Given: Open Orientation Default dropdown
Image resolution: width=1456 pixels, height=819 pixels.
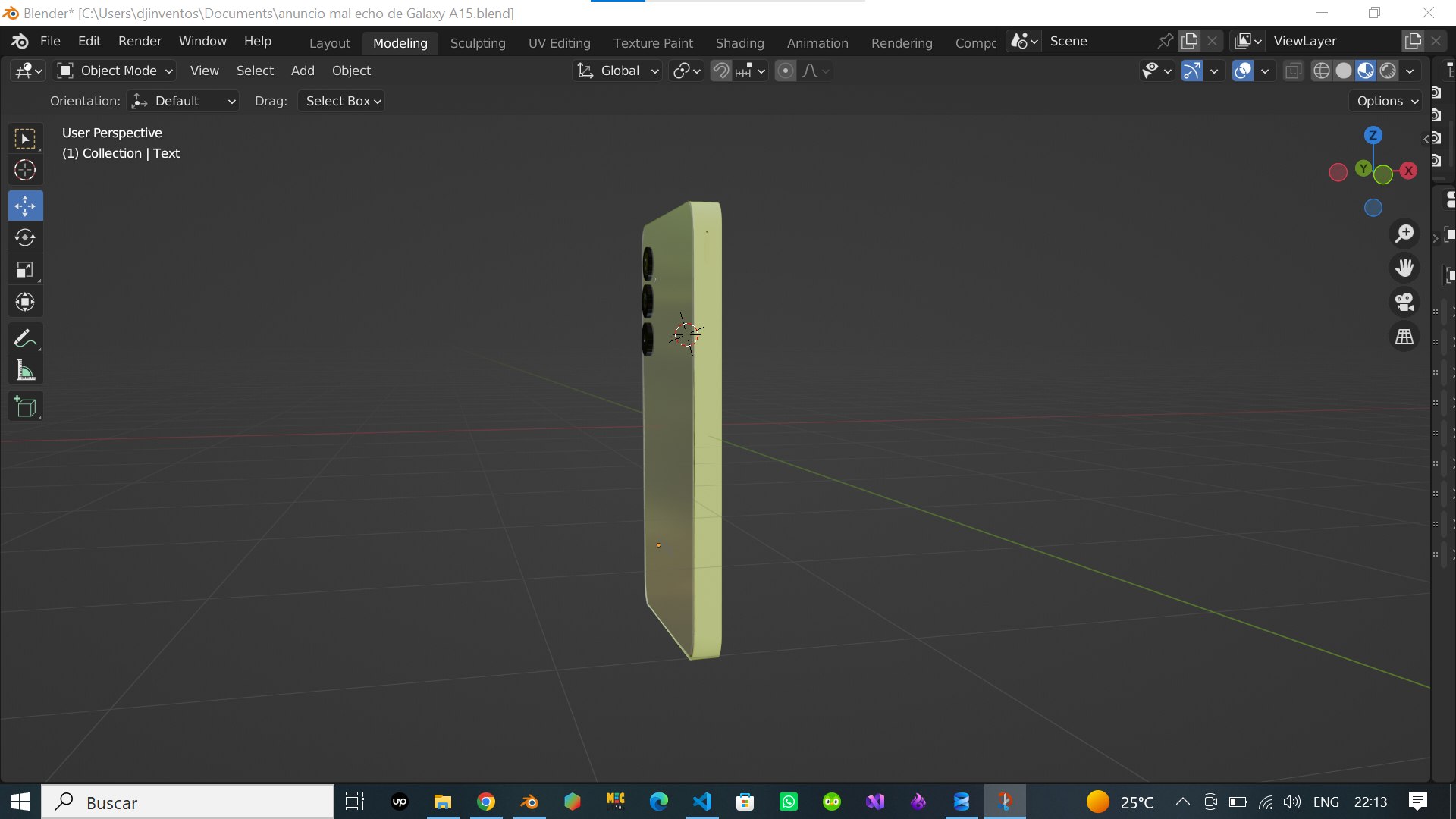Looking at the screenshot, I should 183,101.
